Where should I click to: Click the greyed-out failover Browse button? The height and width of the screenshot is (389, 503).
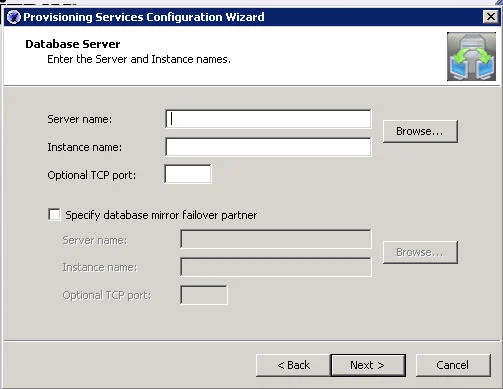click(420, 252)
